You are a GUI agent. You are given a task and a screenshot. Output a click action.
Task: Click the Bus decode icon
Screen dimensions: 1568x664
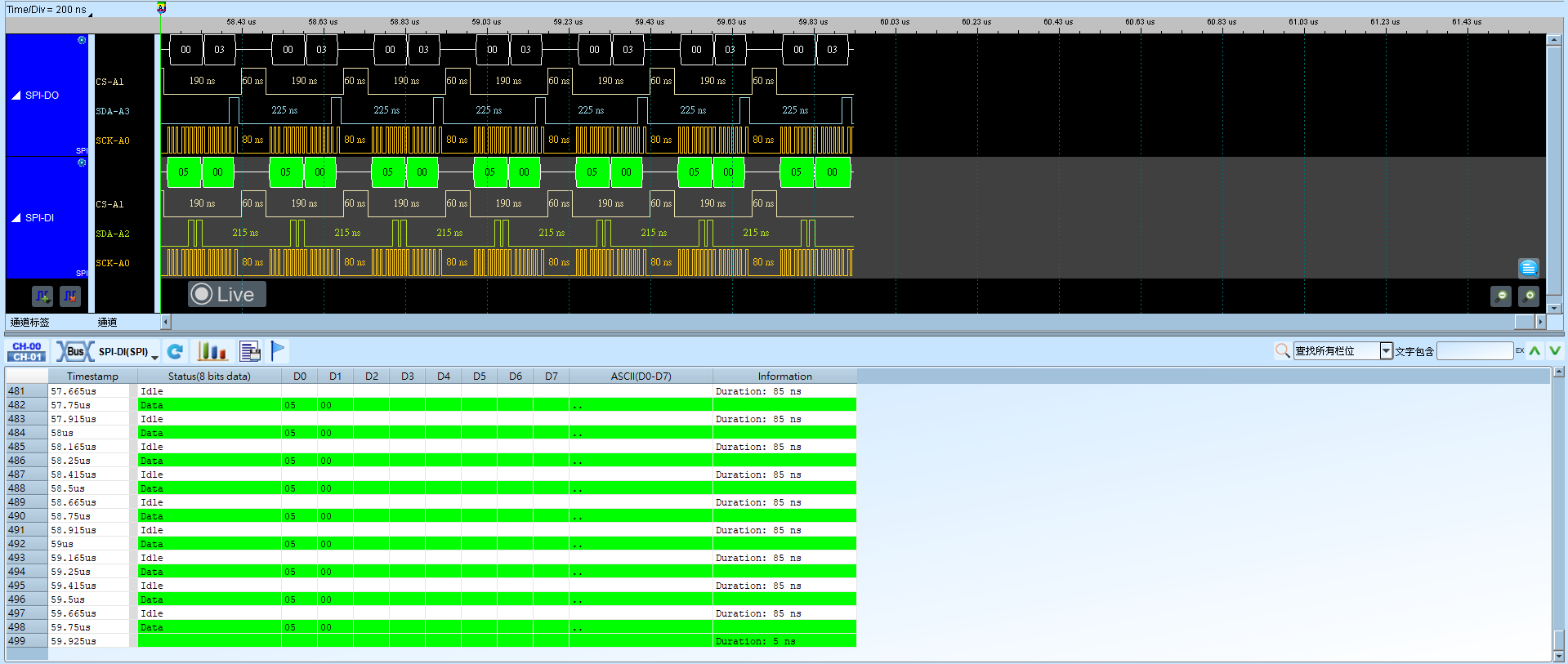pos(75,351)
